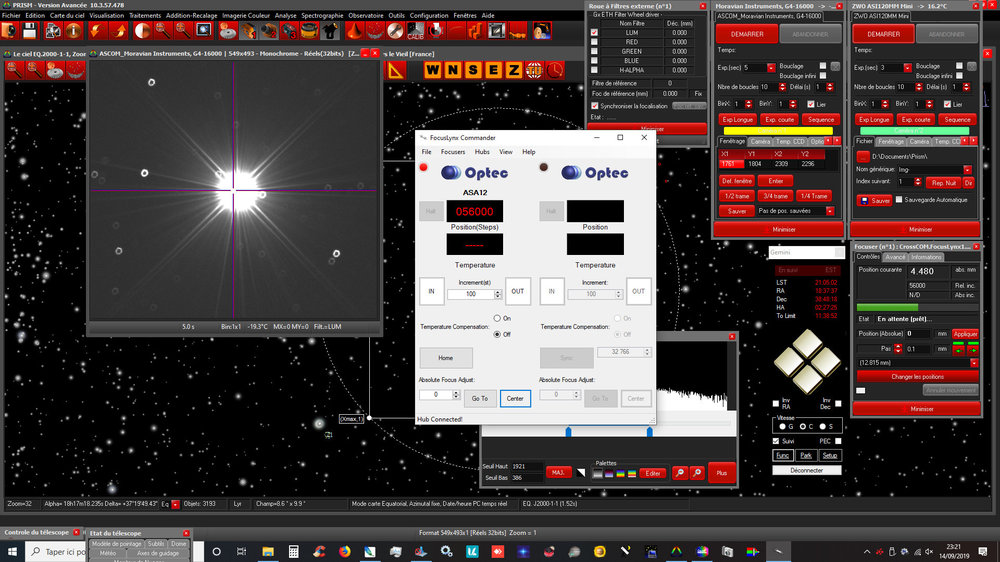
Task: Open the 'Pas de pos. sauvées' dropdown
Action: coord(830,211)
